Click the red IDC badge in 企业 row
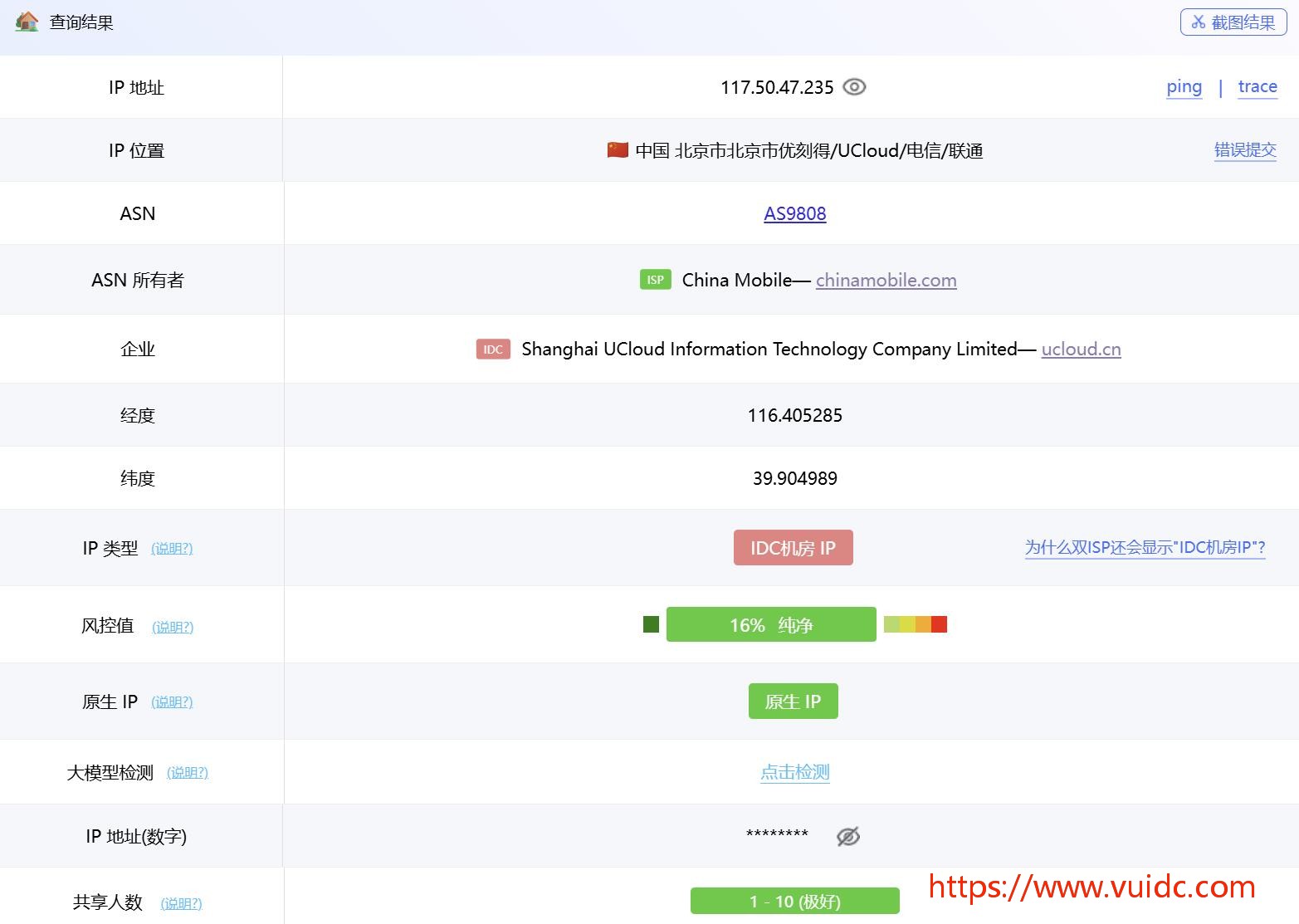The width and height of the screenshot is (1299, 924). coord(493,349)
